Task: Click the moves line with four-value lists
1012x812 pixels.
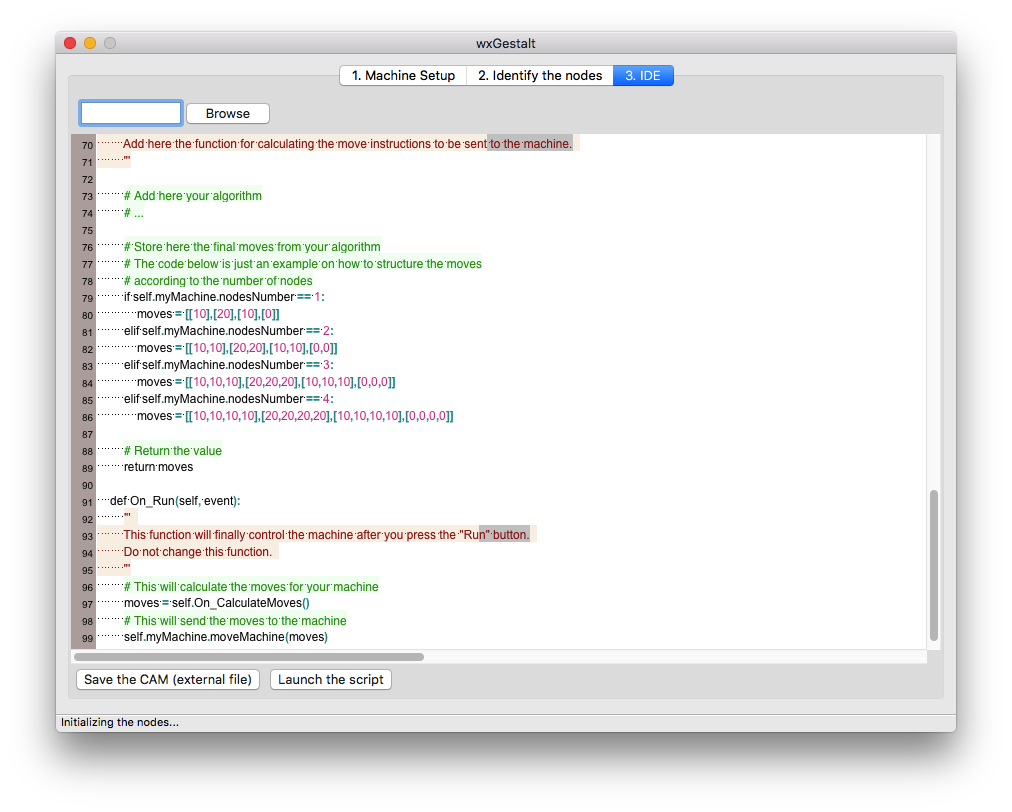Action: (295, 416)
